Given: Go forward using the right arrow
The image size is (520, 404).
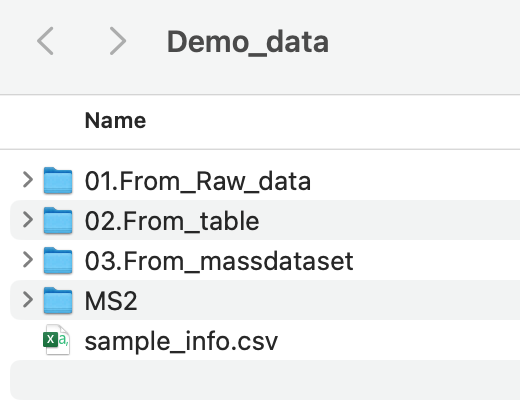Looking at the screenshot, I should point(118,41).
